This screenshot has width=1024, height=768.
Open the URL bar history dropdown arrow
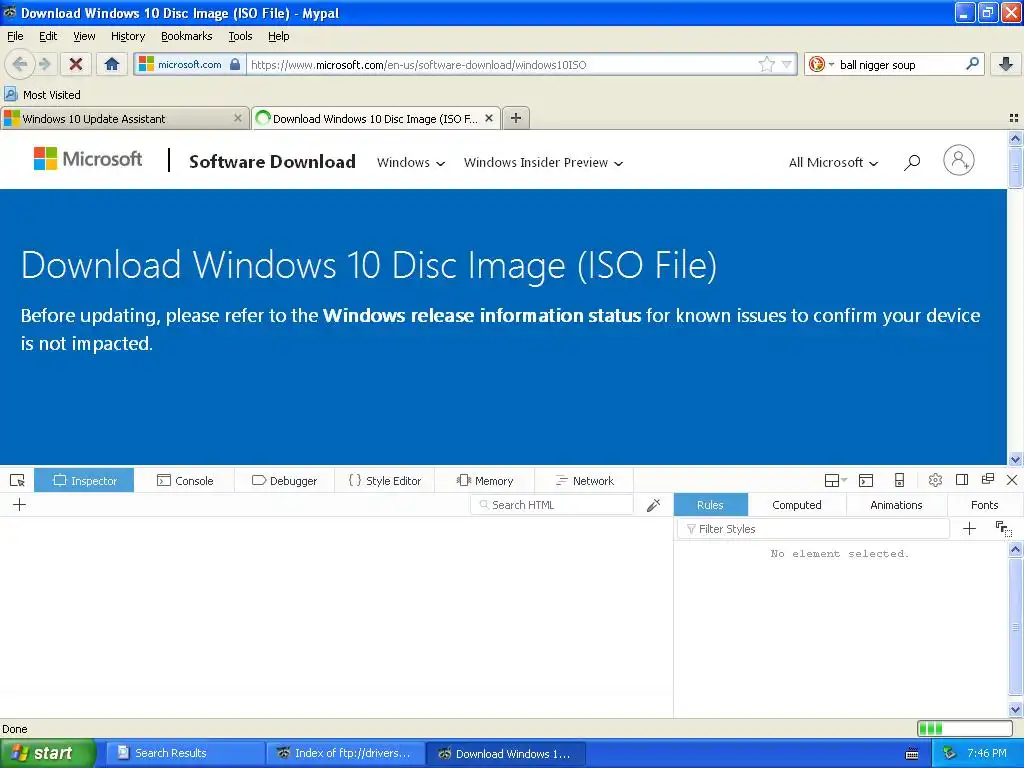pos(786,64)
